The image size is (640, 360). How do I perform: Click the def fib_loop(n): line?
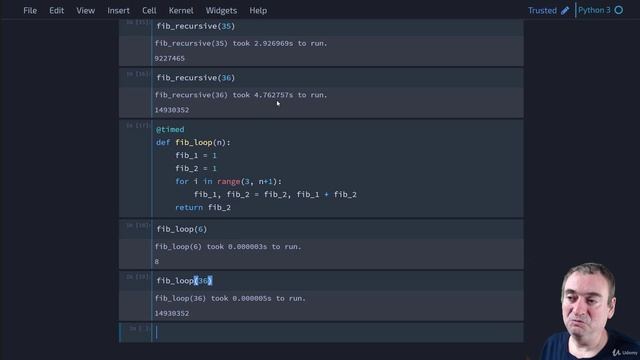(193, 142)
